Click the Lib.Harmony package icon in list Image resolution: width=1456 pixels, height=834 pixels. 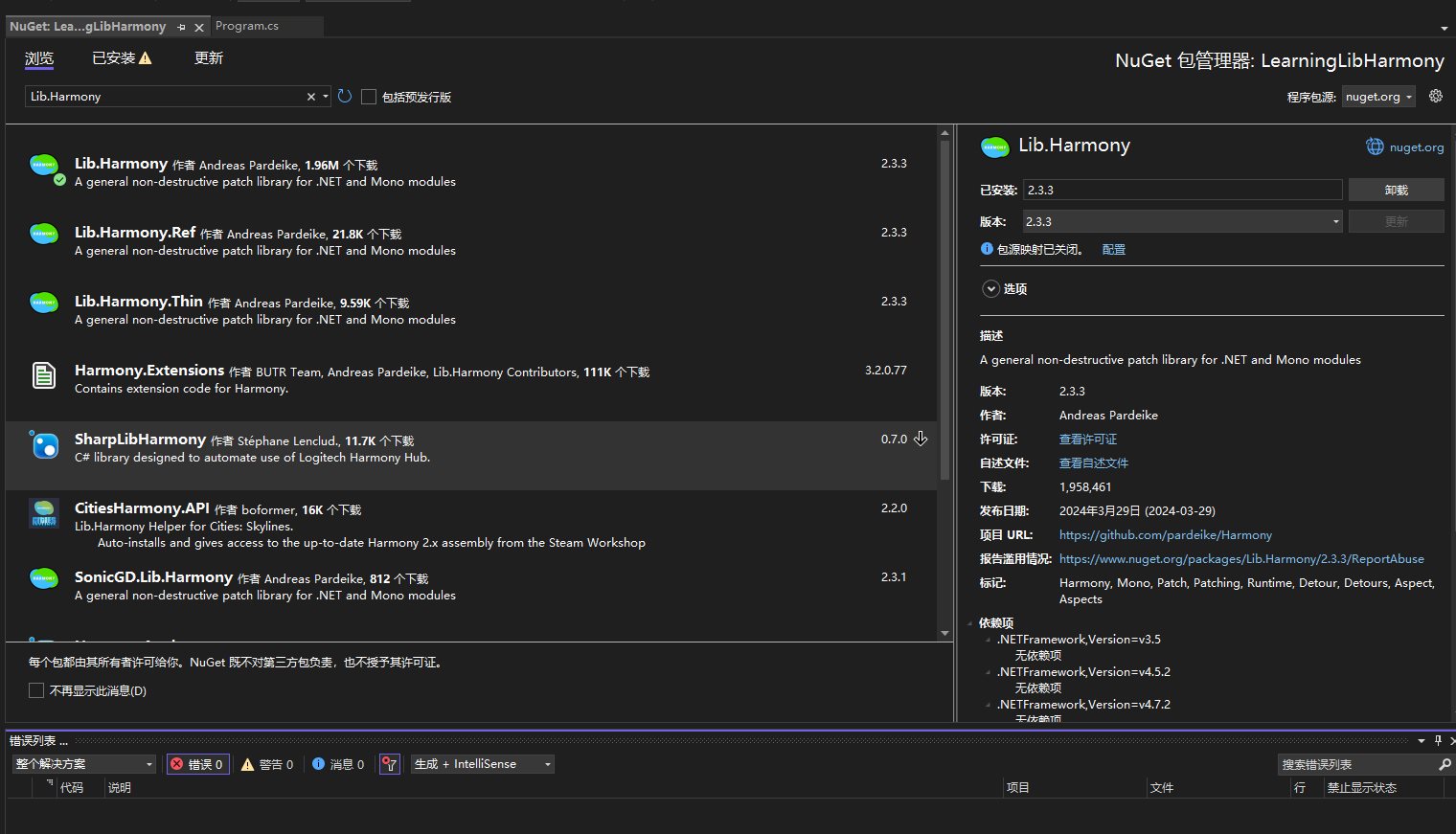click(x=45, y=167)
